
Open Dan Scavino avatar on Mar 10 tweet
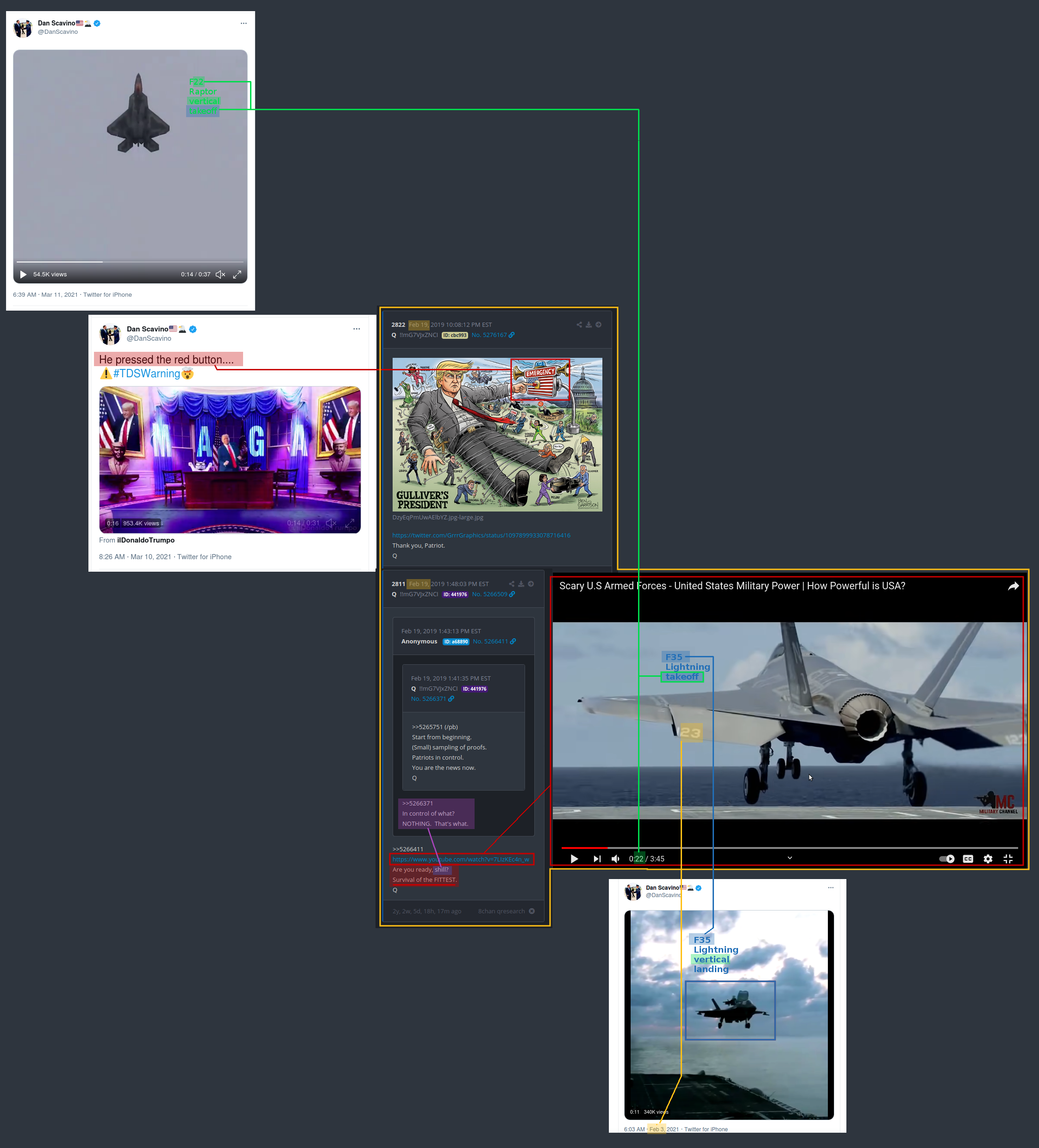[110, 334]
